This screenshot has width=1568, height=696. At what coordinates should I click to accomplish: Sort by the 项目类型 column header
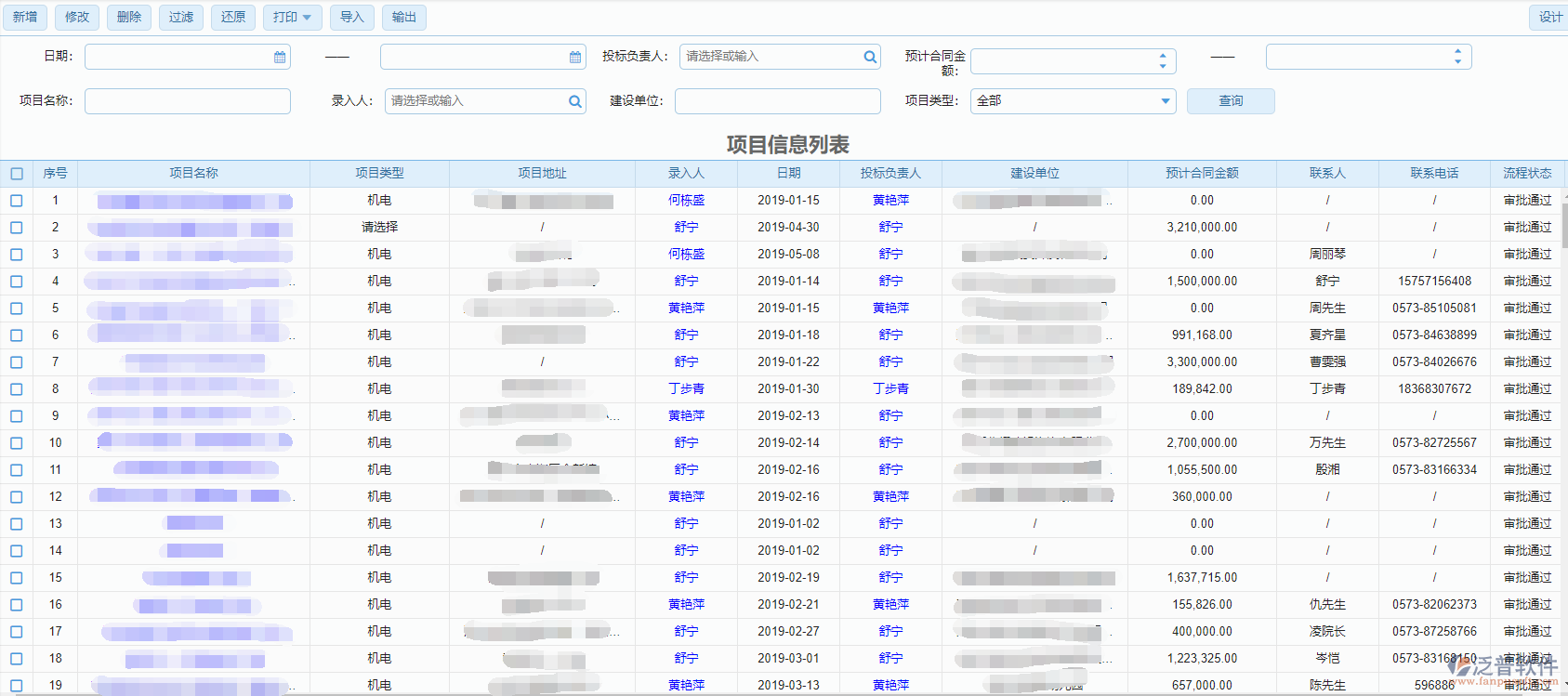point(379,174)
